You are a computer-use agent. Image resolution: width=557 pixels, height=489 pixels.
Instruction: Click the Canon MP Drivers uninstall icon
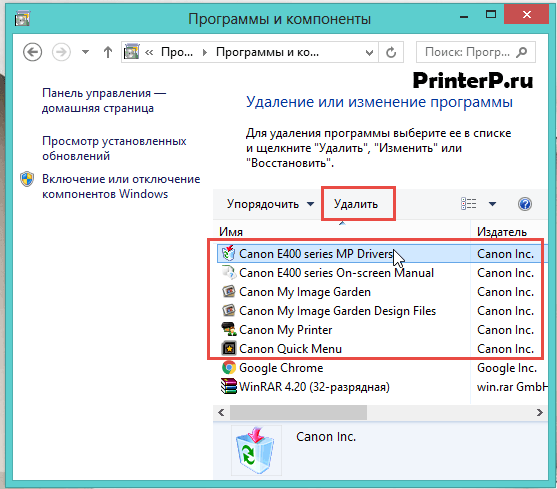tap(228, 253)
